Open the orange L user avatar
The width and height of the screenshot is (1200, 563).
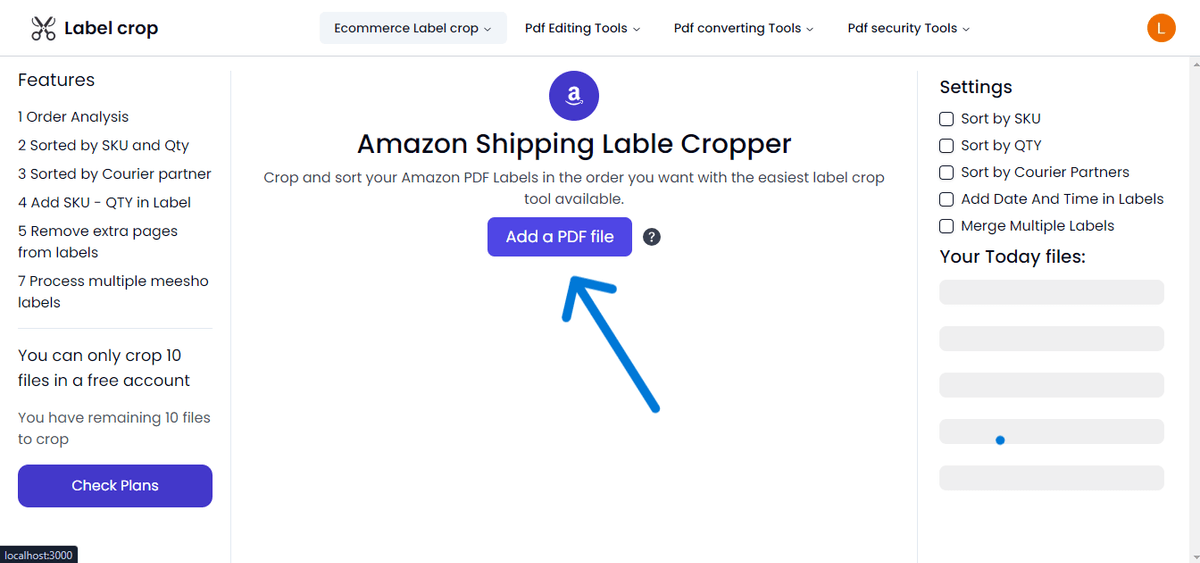(x=1160, y=28)
